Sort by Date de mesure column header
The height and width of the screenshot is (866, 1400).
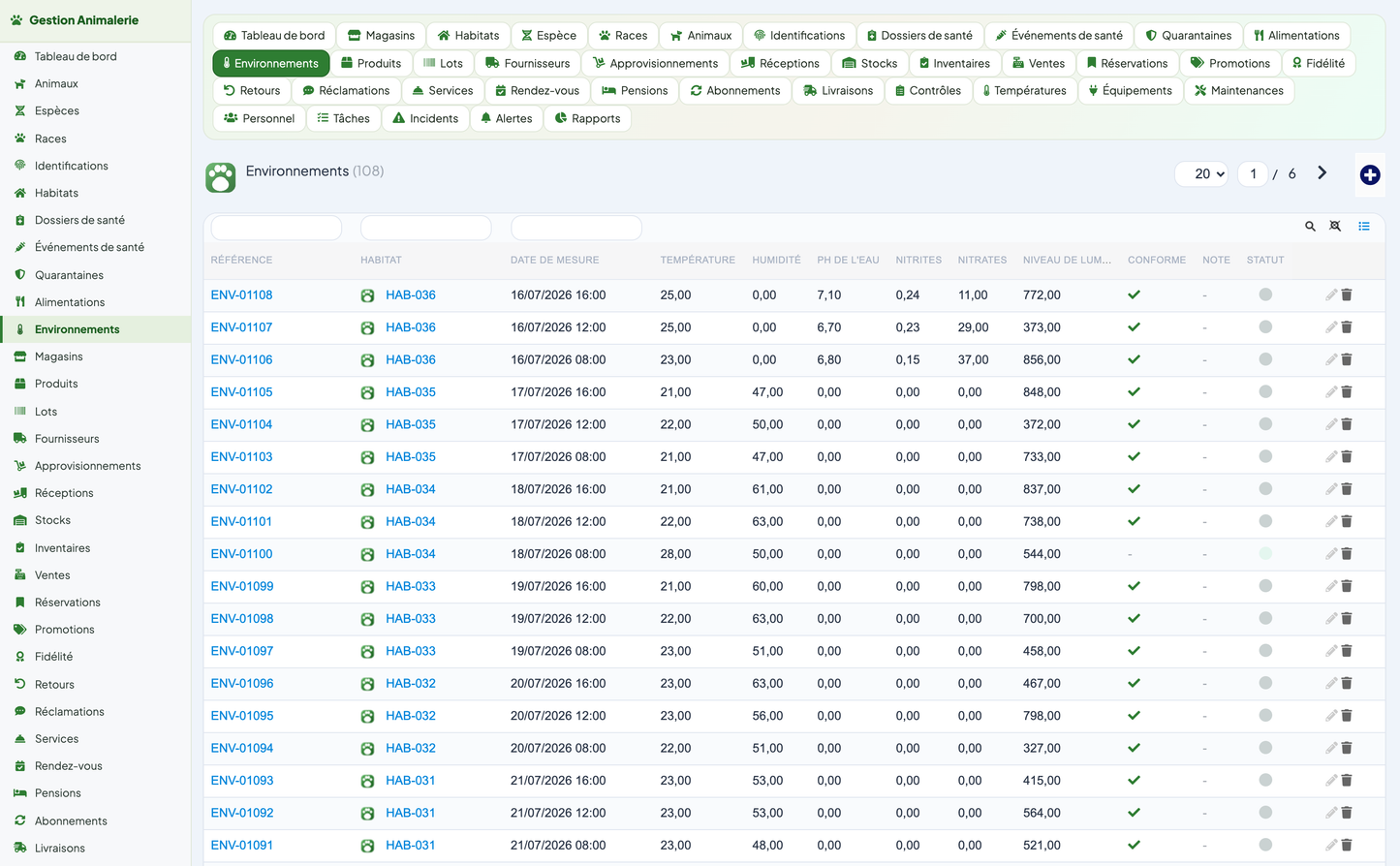pyautogui.click(x=554, y=260)
